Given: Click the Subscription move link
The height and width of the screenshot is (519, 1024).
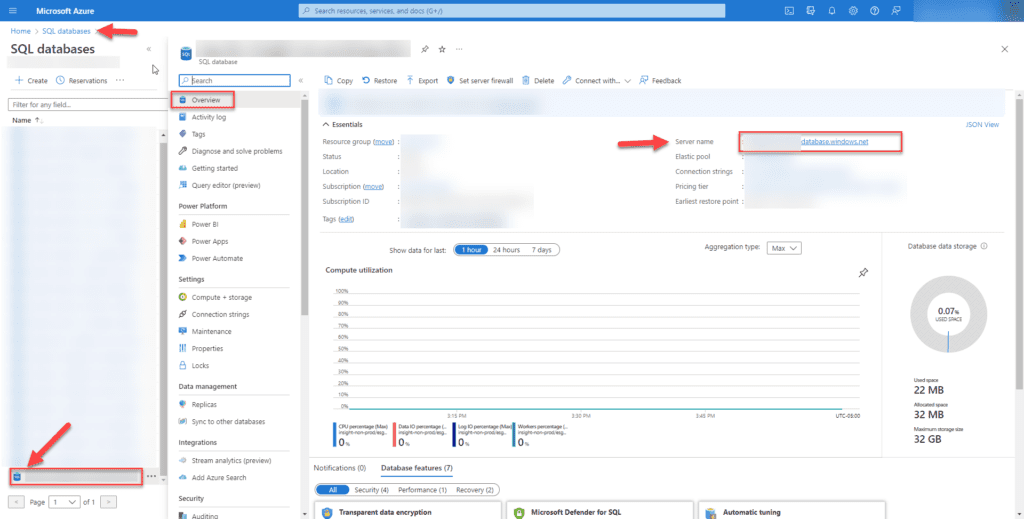Looking at the screenshot, I should [x=373, y=186].
